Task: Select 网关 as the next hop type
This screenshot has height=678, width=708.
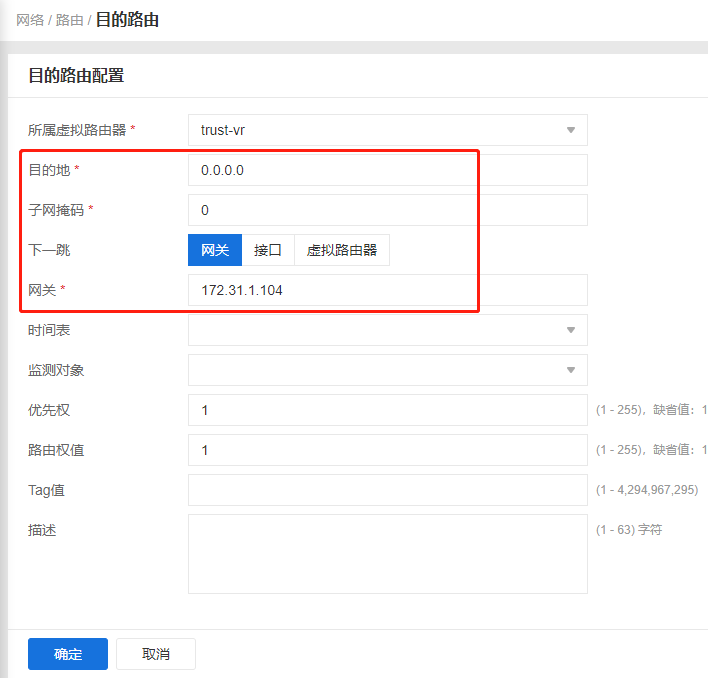Action: [x=215, y=250]
